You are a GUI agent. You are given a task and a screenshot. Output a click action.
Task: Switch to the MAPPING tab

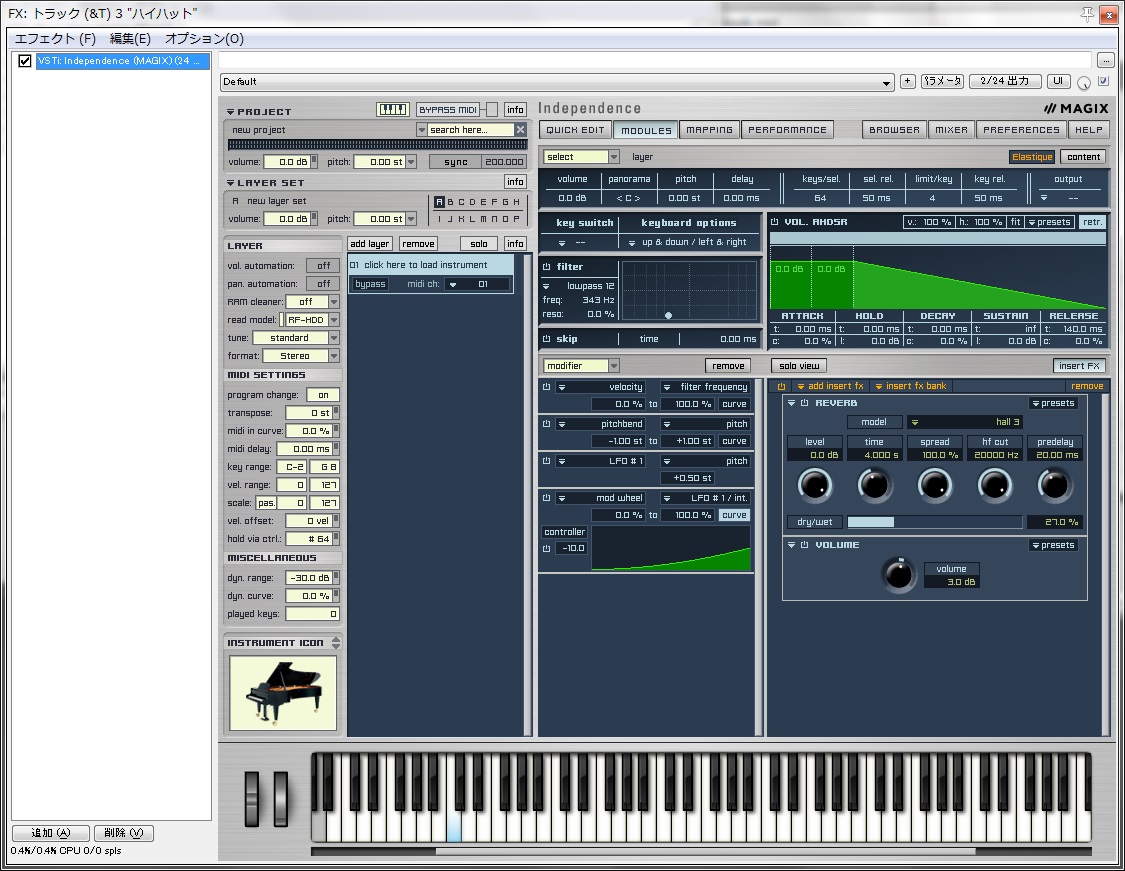(710, 130)
